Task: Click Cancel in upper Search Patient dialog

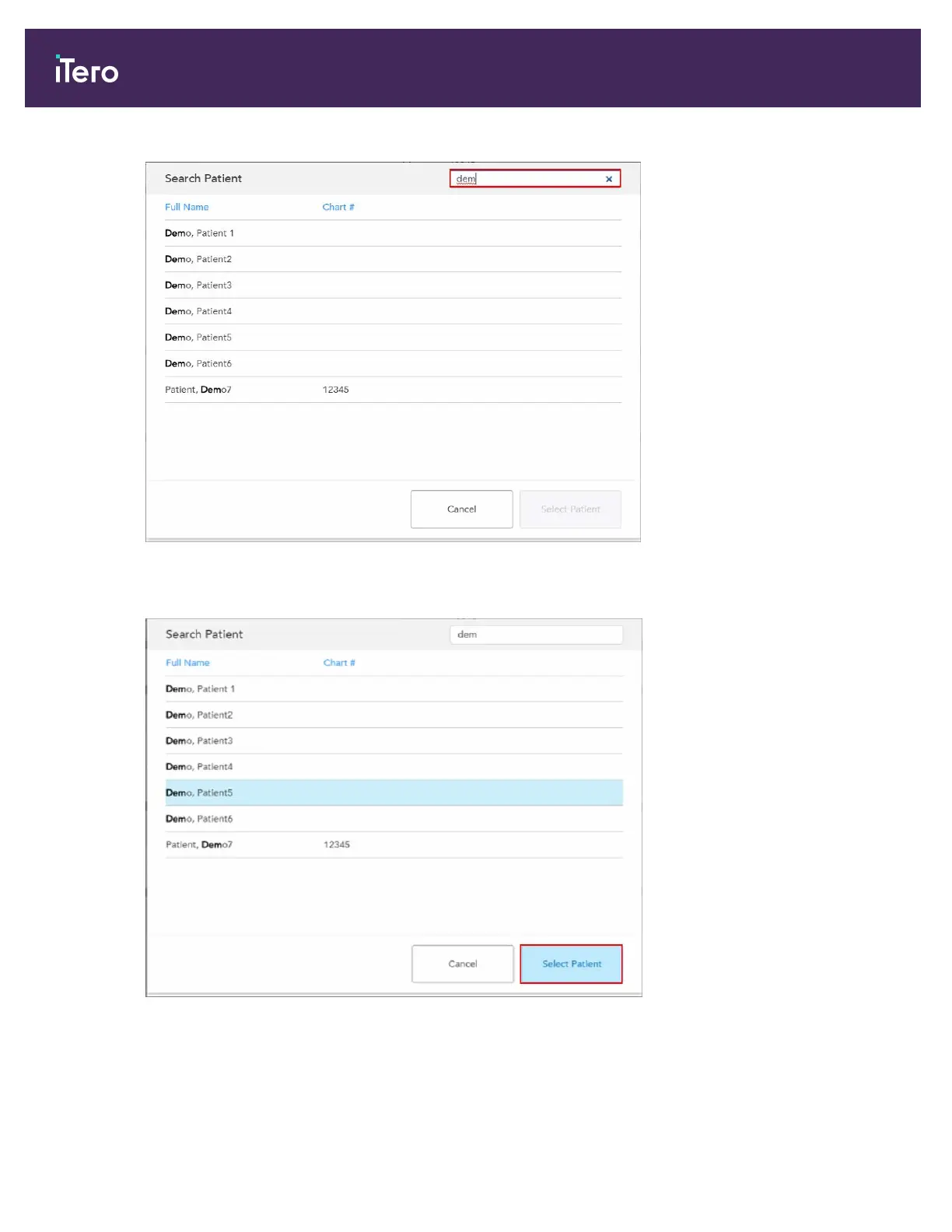Action: click(462, 509)
